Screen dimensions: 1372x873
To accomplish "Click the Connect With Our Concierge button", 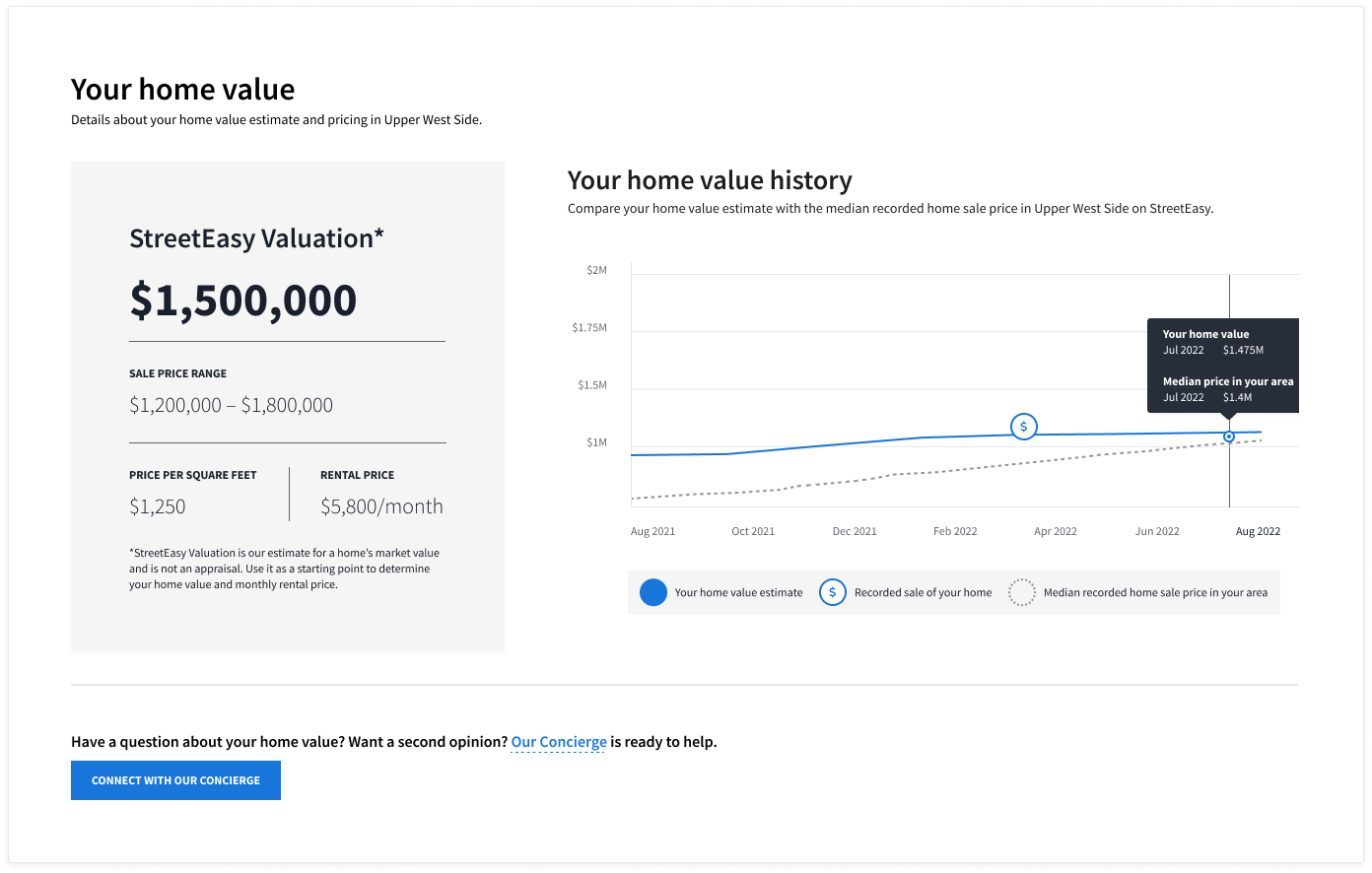I will tap(175, 780).
